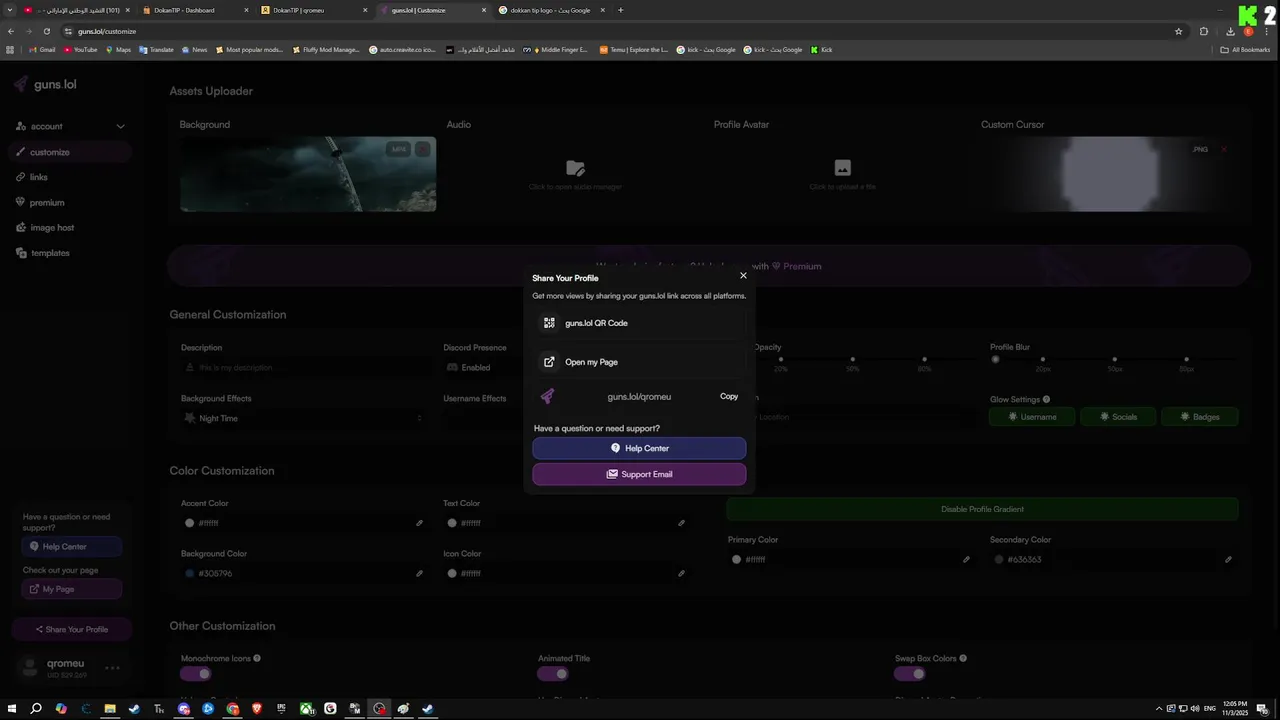The height and width of the screenshot is (720, 1280).
Task: Edit the Icon Color with pencil icon
Action: [x=681, y=573]
